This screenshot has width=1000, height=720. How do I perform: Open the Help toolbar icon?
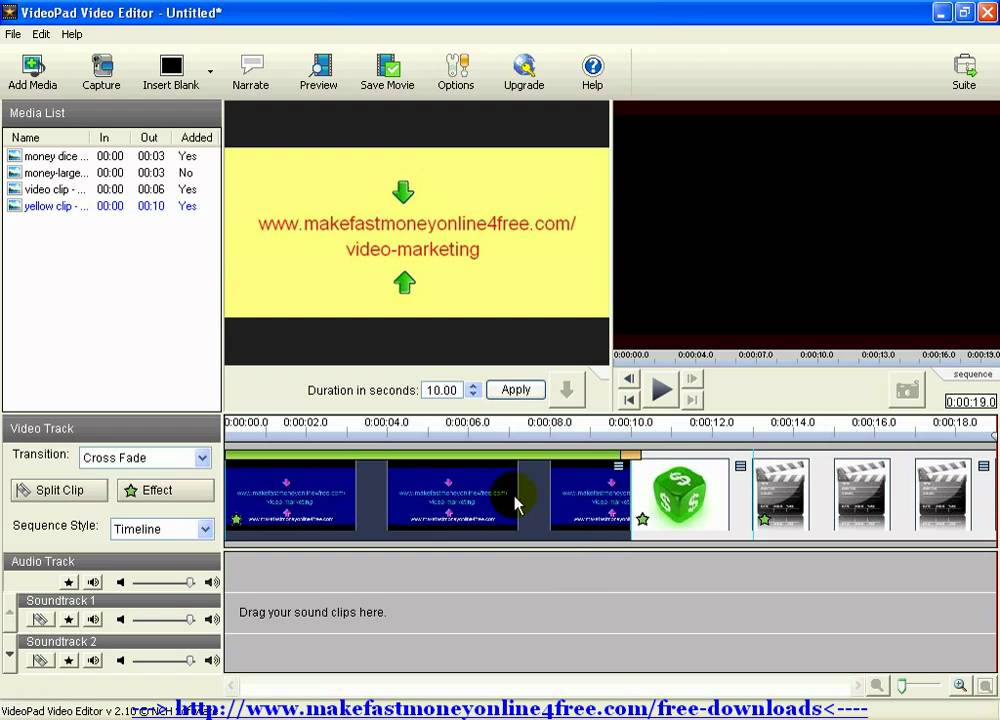592,71
